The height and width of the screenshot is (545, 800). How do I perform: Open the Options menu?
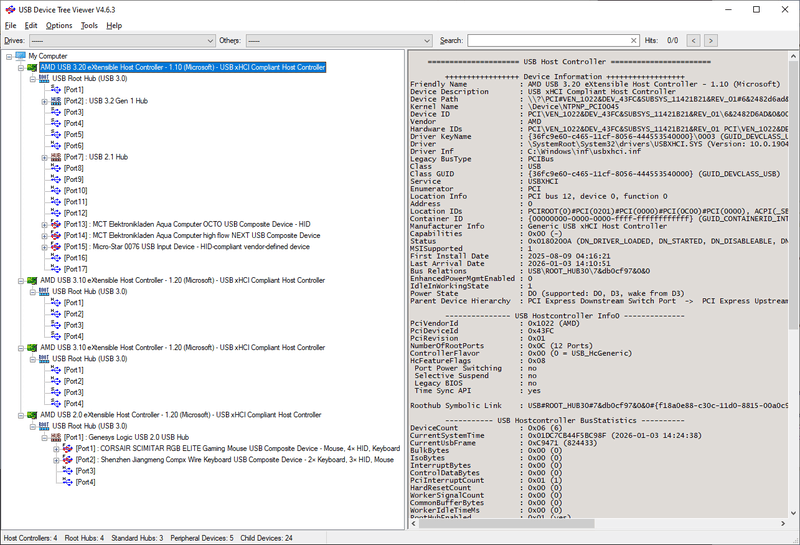pyautogui.click(x=59, y=26)
